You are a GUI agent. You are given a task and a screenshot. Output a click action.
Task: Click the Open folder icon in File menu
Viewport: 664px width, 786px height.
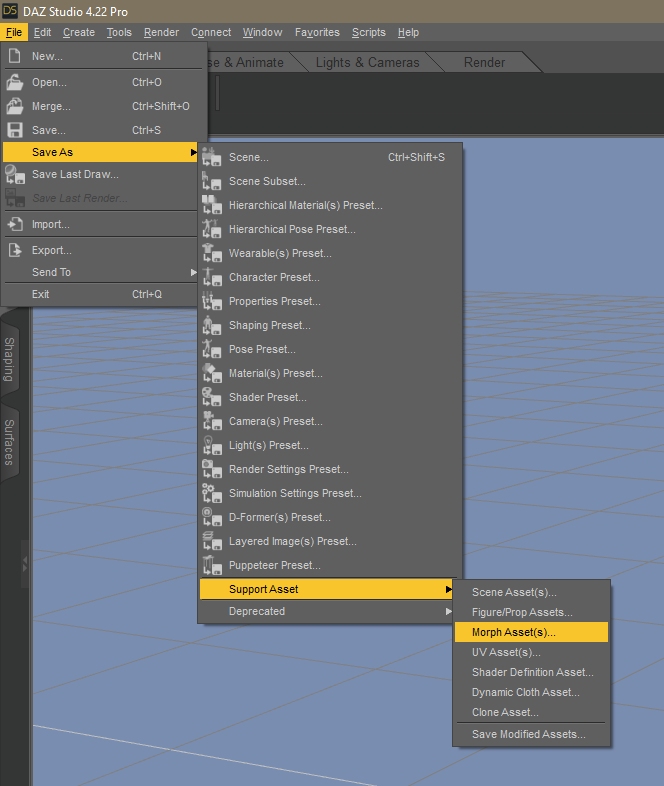(15, 82)
